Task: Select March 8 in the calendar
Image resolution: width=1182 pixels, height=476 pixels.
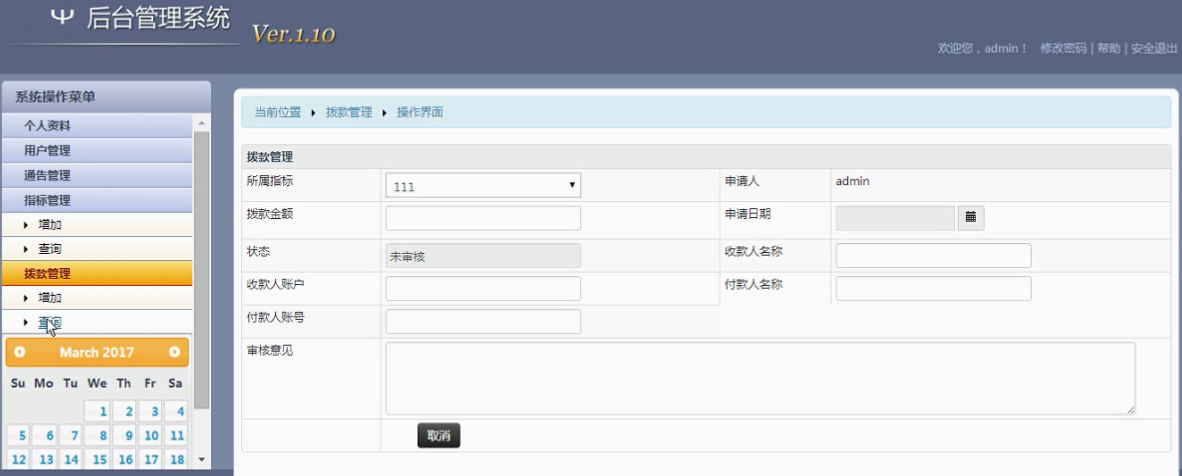Action: [97, 435]
